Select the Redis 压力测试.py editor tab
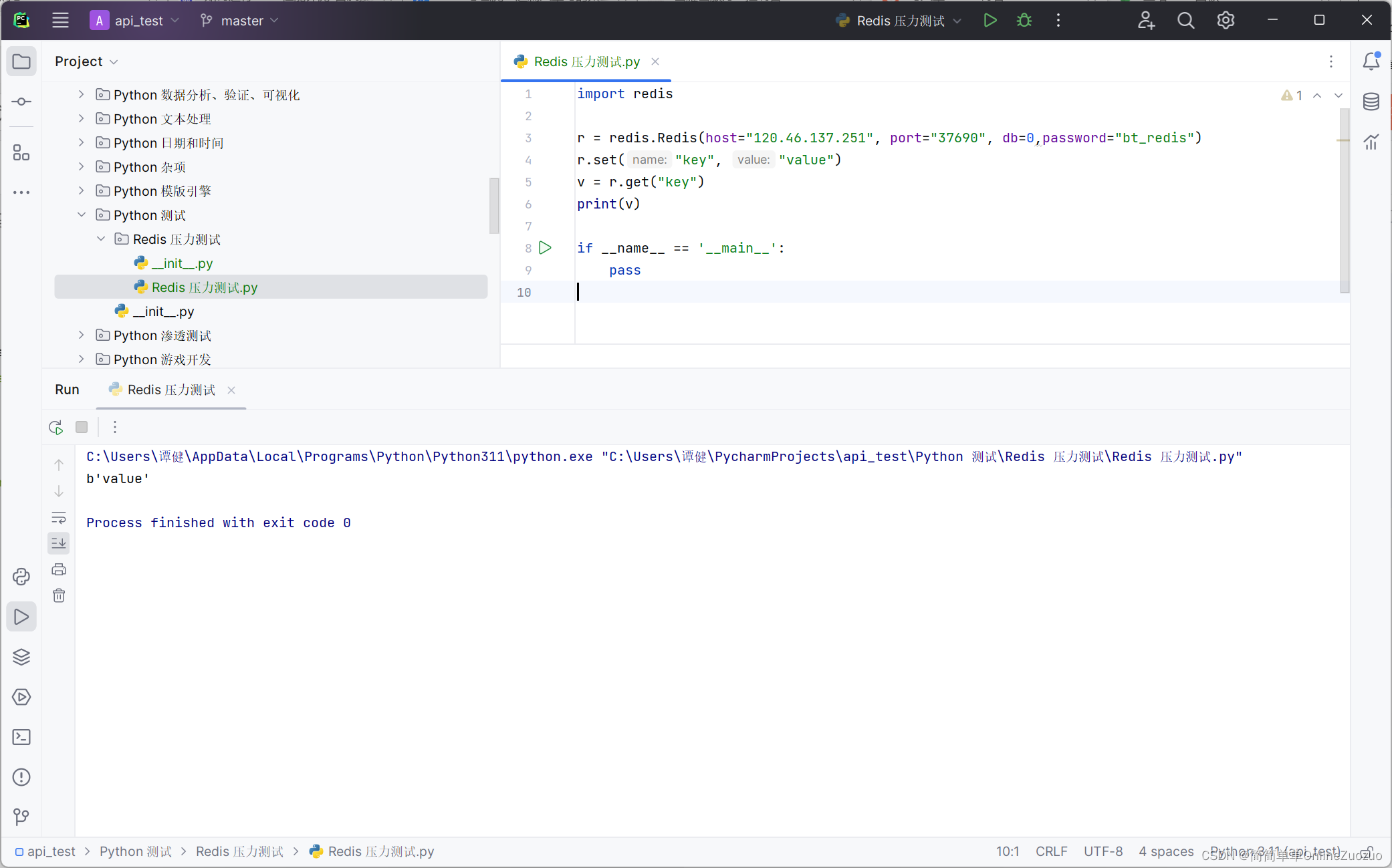Viewport: 1392px width, 868px height. (x=586, y=61)
